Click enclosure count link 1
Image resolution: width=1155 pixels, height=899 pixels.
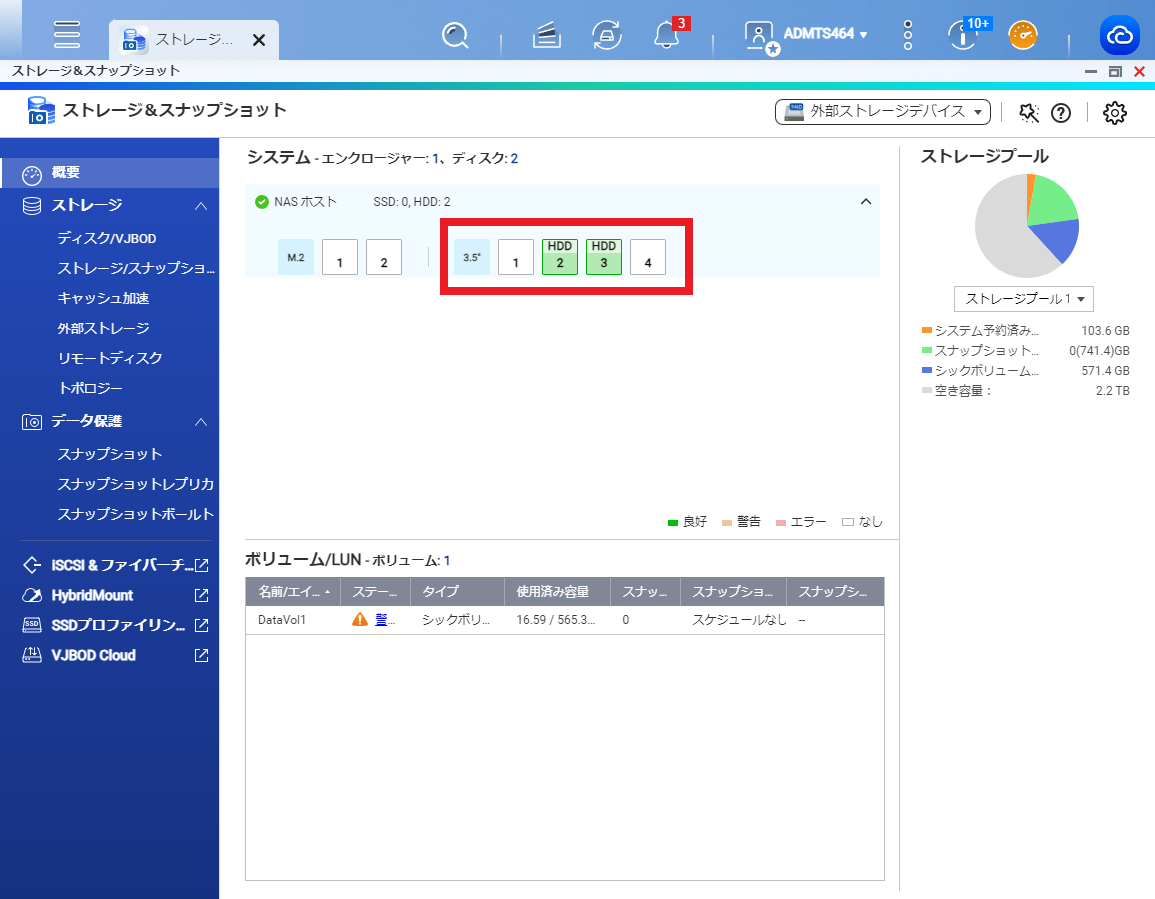435,158
